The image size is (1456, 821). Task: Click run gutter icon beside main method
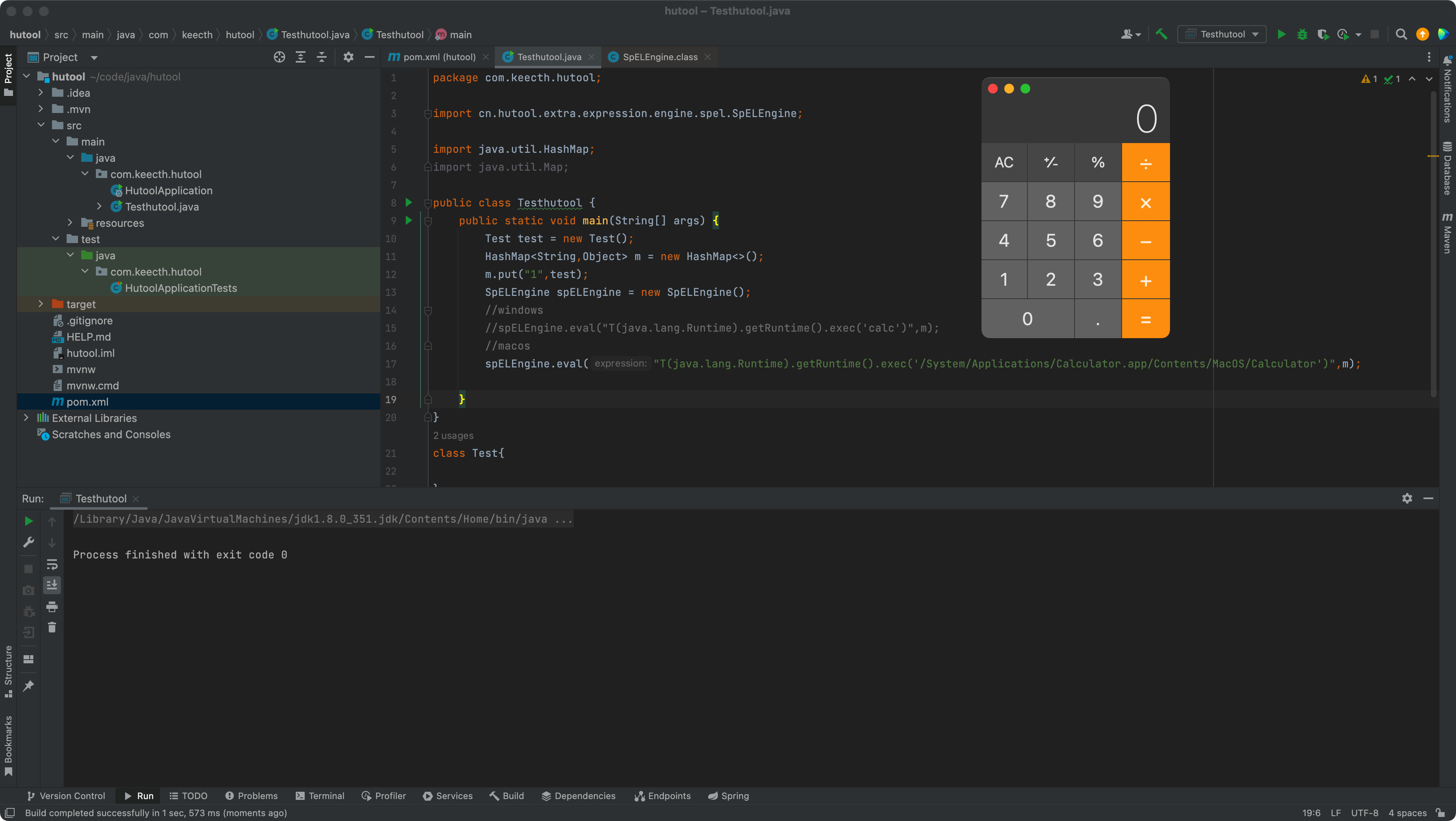[409, 221]
